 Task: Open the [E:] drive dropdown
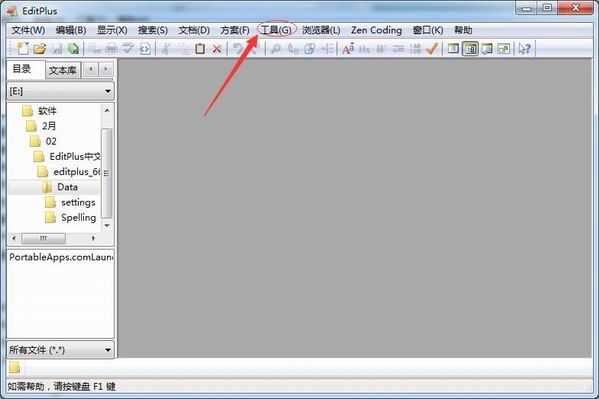click(60, 91)
